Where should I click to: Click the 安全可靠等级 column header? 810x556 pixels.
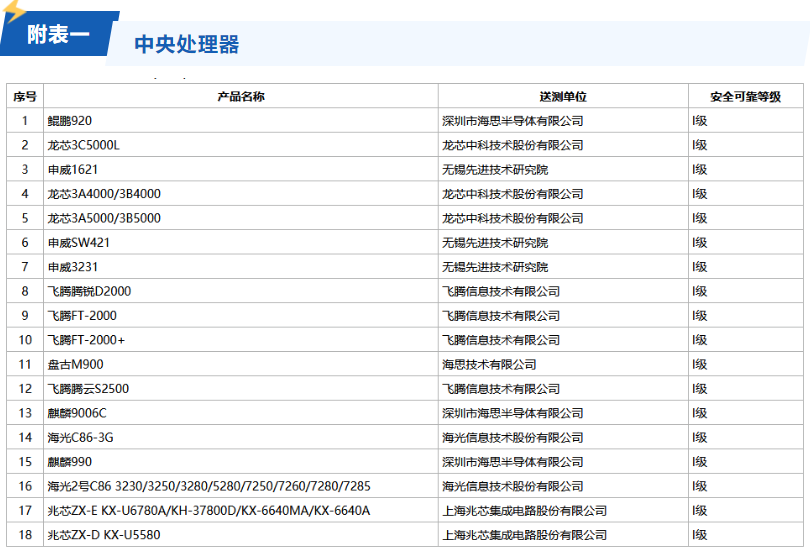[745, 97]
